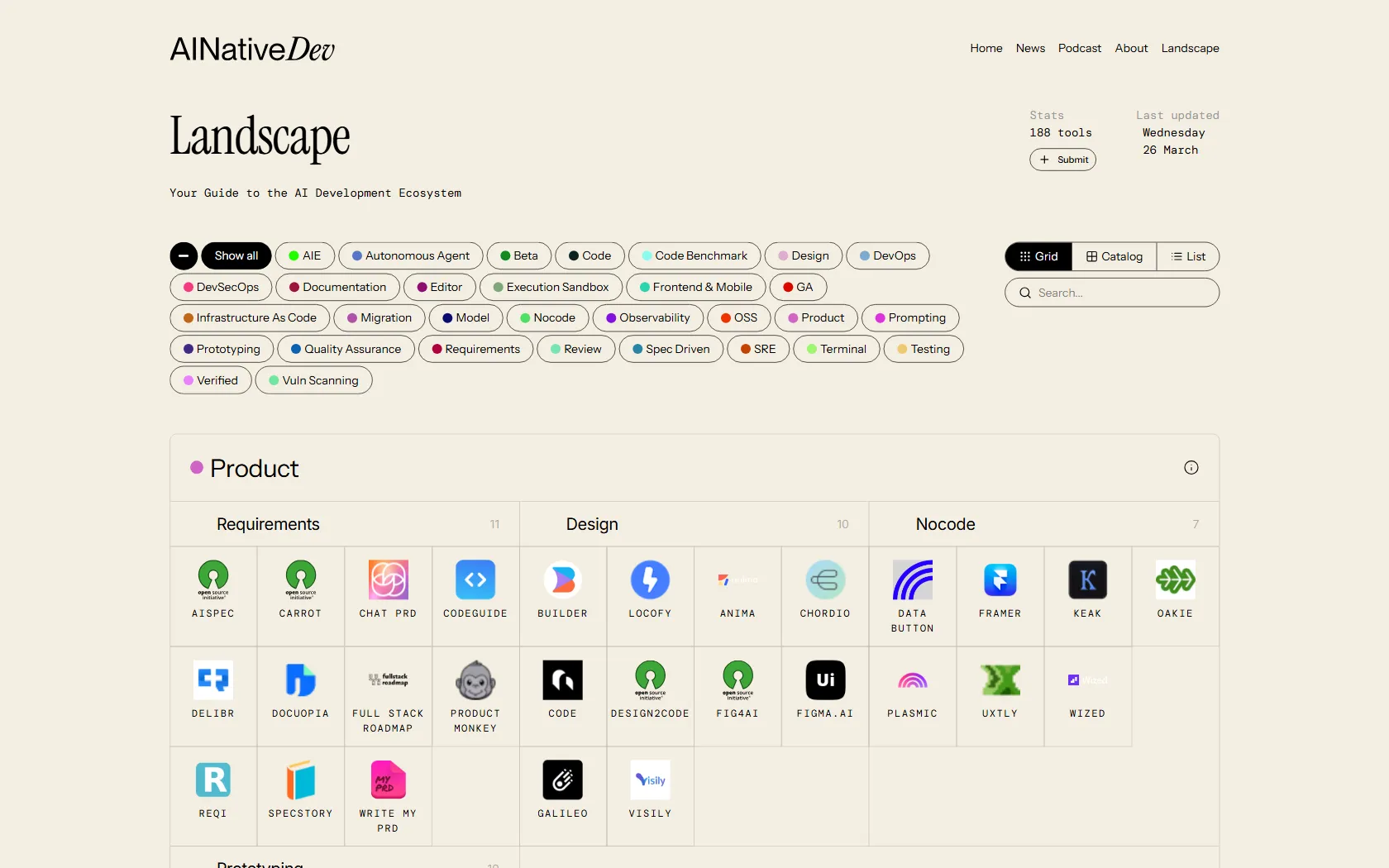Open the Full Stack Roadmap icon
Screen dimensions: 1389x868
pos(389,680)
